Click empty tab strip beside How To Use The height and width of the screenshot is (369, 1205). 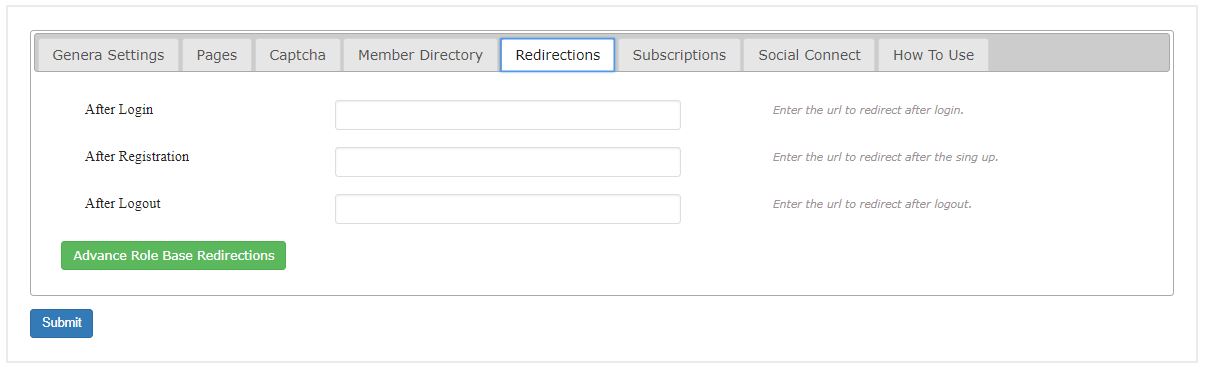click(1078, 54)
